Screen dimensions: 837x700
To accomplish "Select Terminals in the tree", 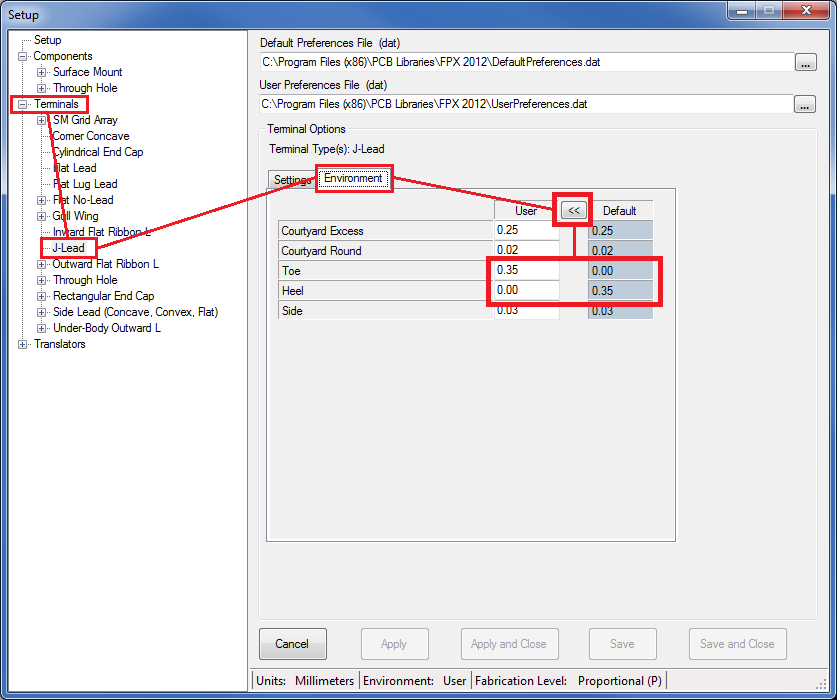I will pos(56,104).
